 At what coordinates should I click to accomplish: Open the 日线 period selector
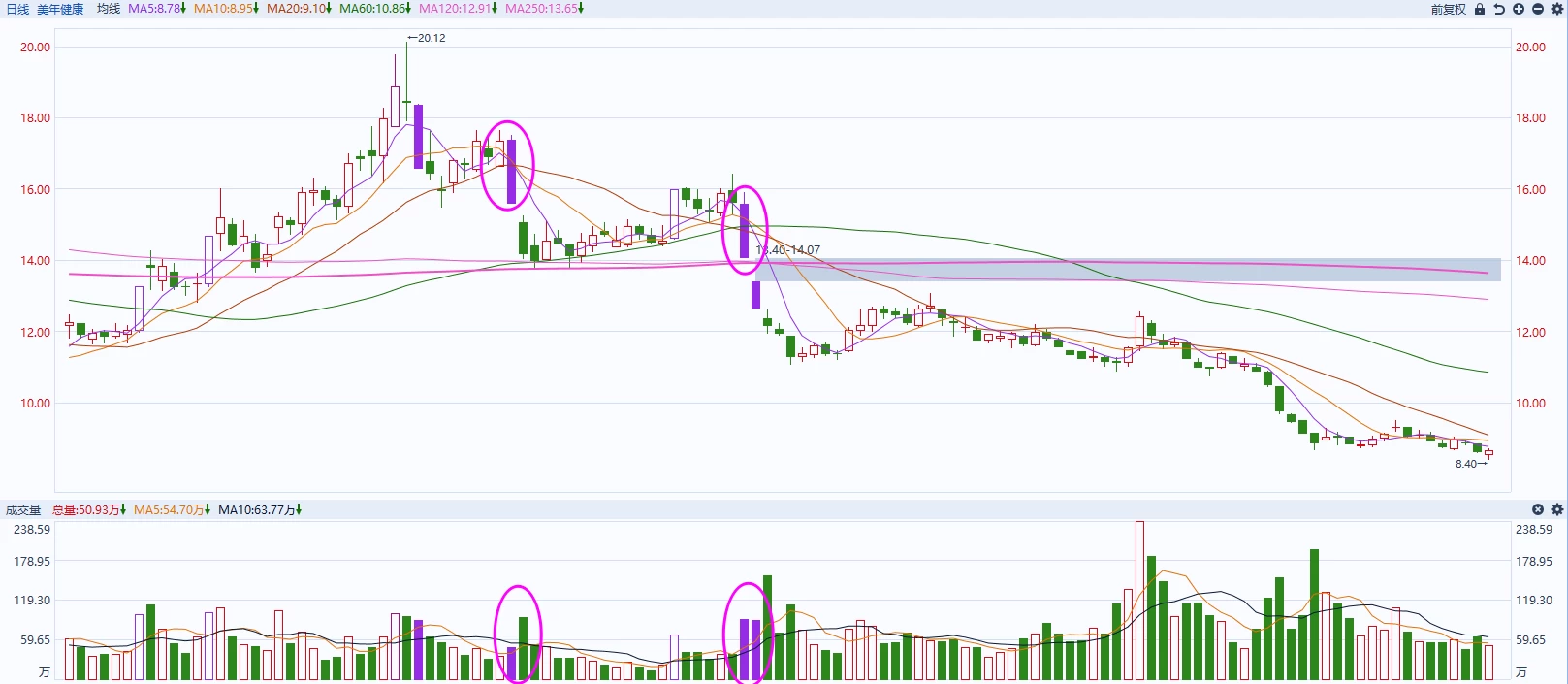[17, 9]
